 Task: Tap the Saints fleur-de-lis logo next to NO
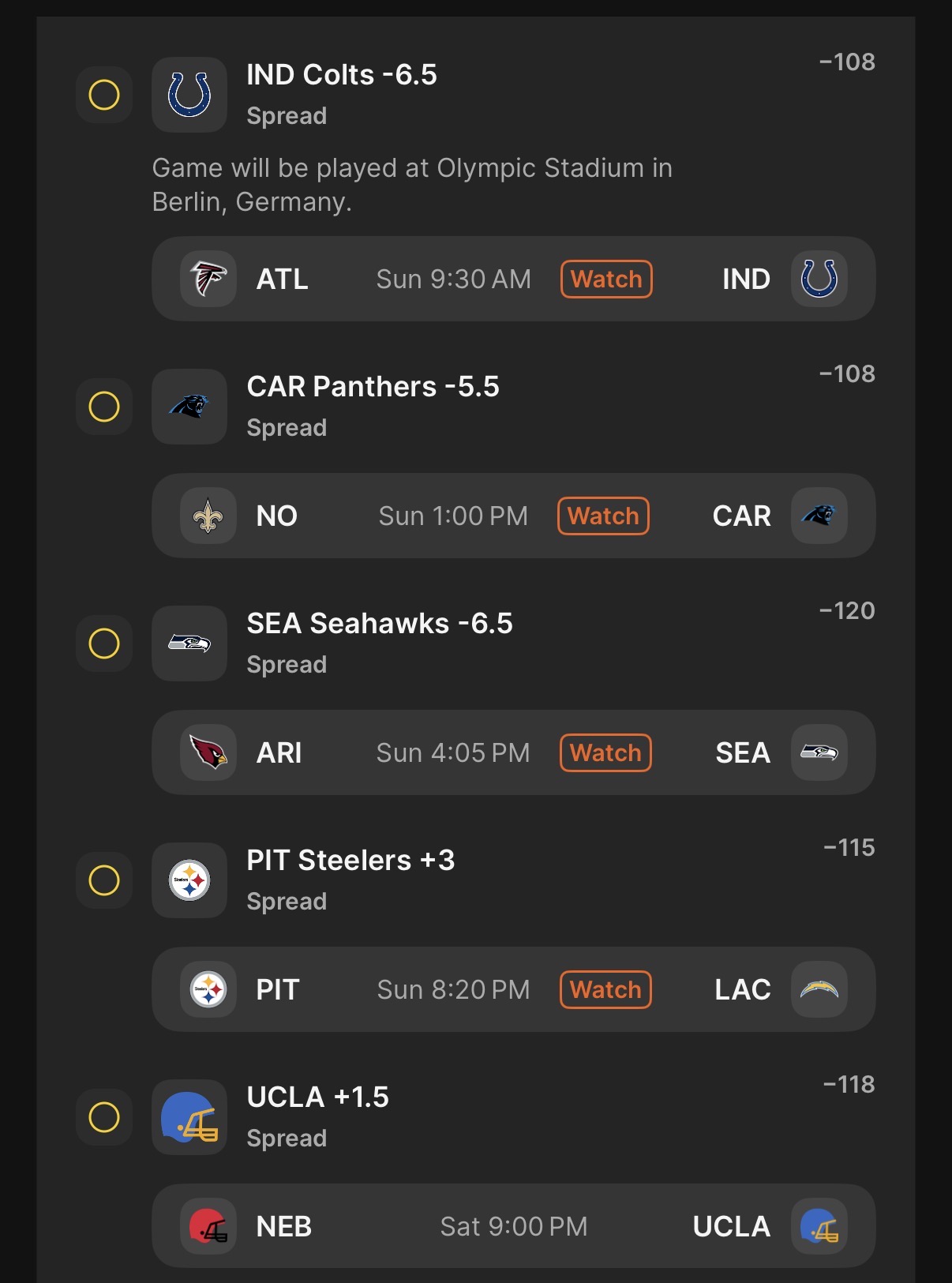[x=208, y=516]
